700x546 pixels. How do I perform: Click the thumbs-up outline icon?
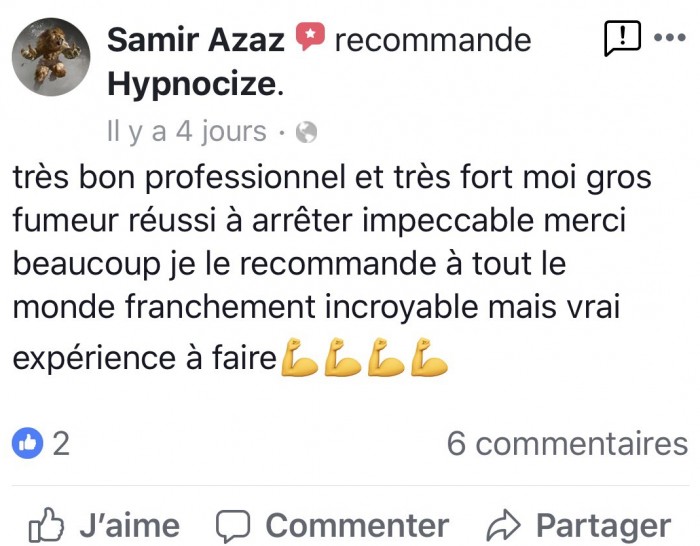(x=46, y=525)
